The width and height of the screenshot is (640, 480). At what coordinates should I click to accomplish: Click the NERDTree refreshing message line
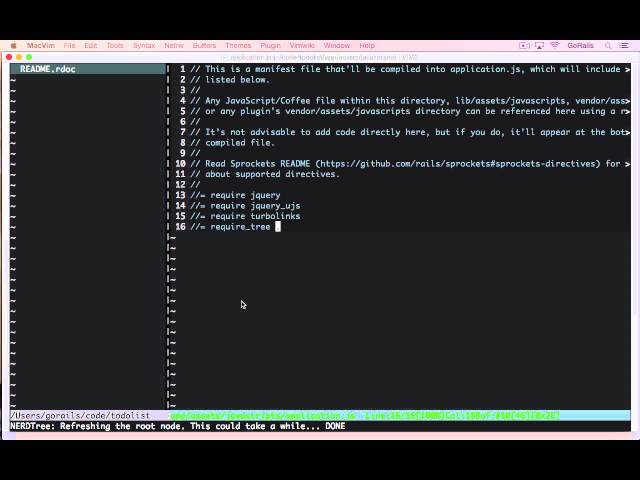coord(178,427)
